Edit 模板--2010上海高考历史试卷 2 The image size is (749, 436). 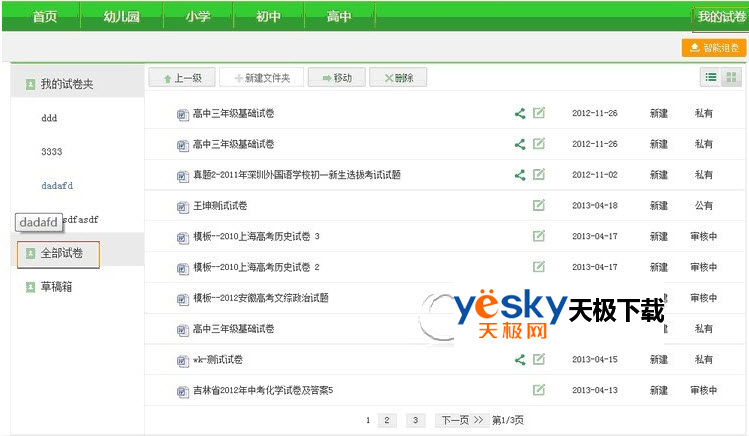[x=539, y=266]
